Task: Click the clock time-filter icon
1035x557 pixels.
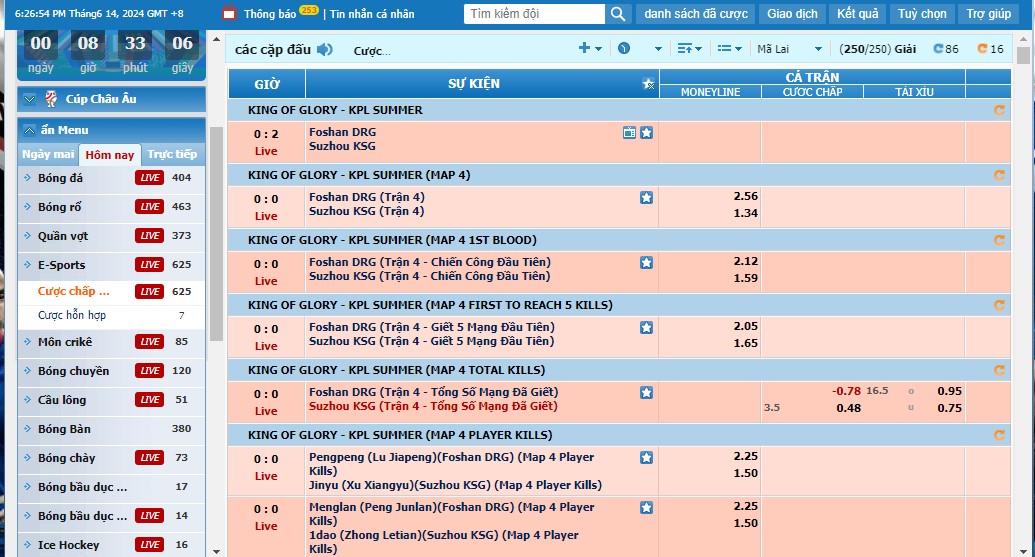Action: point(624,48)
